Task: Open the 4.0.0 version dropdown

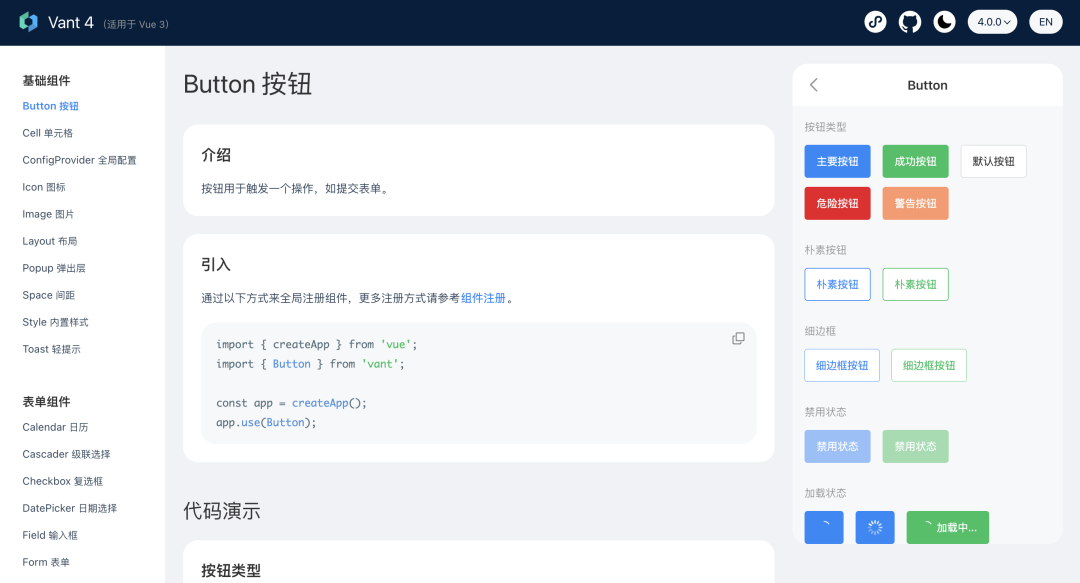Action: [991, 21]
